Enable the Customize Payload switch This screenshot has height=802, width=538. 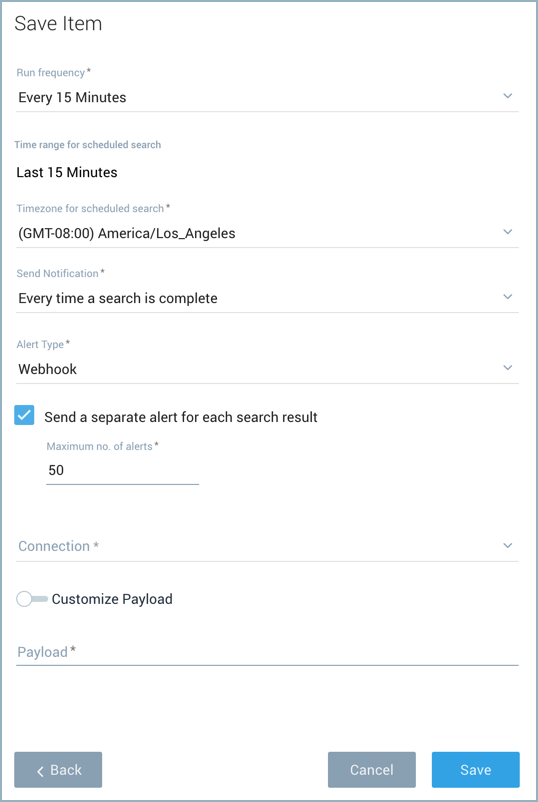[32, 599]
